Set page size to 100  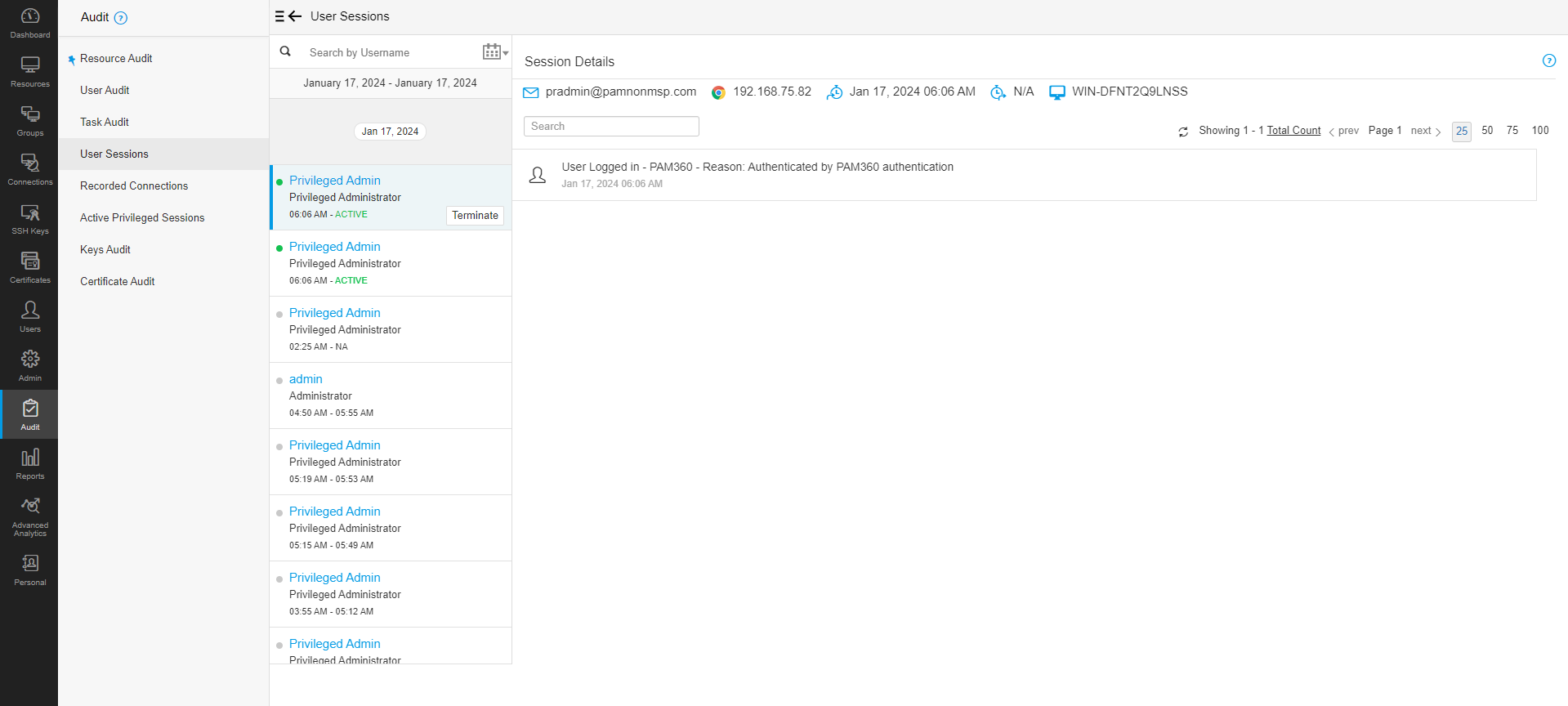pos(1539,131)
